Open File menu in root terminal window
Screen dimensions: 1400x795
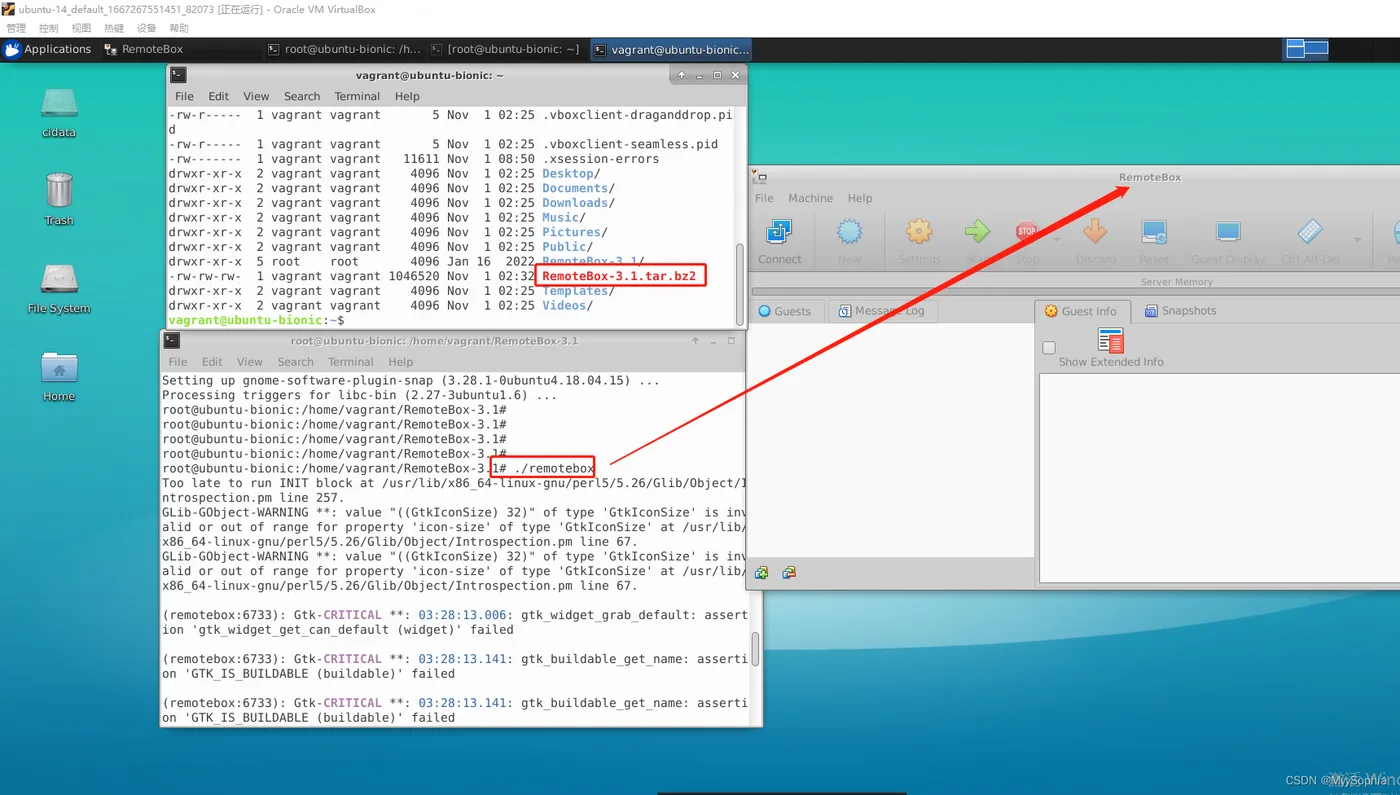(178, 362)
